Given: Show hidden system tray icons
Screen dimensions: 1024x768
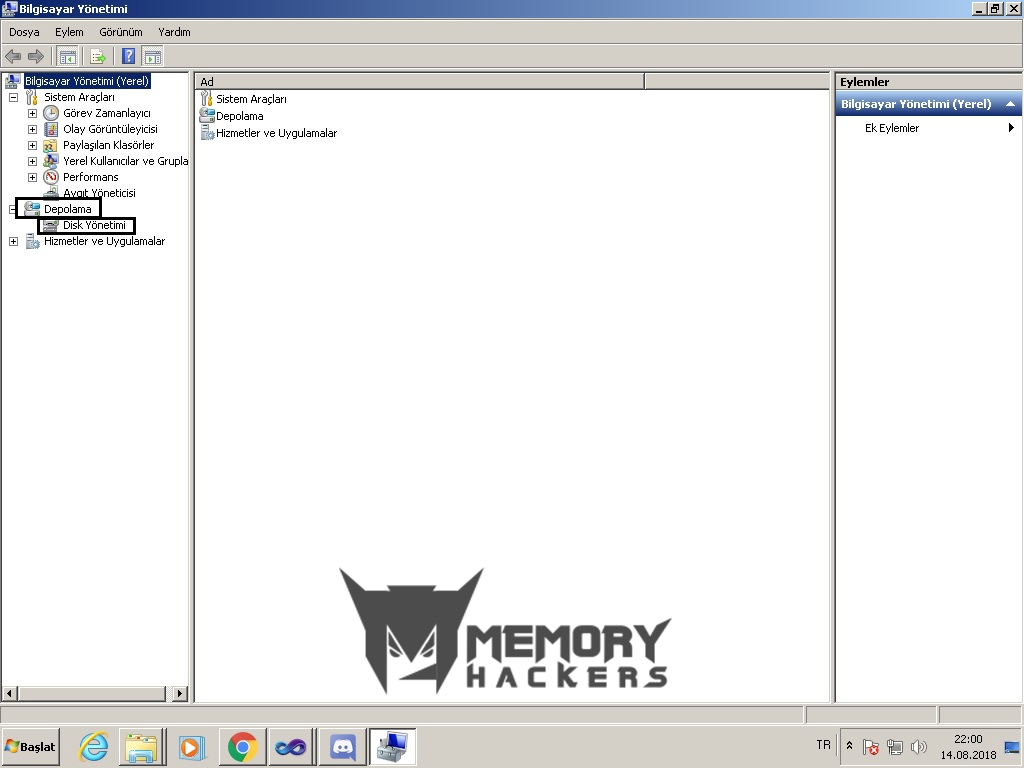Looking at the screenshot, I should (849, 746).
